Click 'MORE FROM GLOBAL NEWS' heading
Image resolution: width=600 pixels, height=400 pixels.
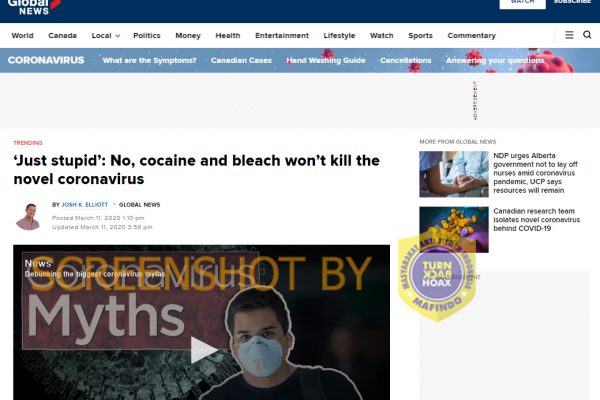click(458, 142)
